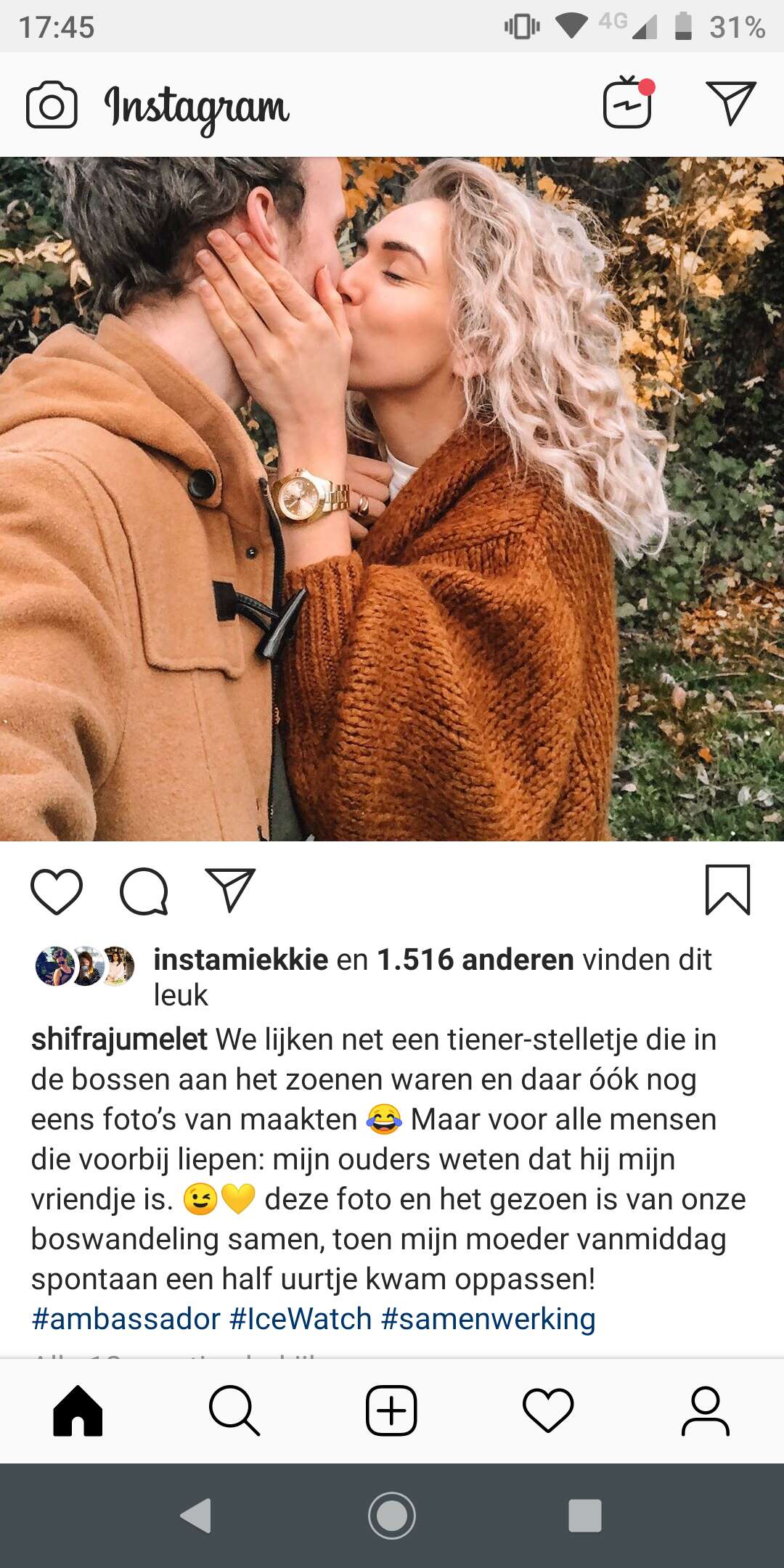Open the Search tab magnifier
784x1568 pixels.
pyautogui.click(x=234, y=1411)
